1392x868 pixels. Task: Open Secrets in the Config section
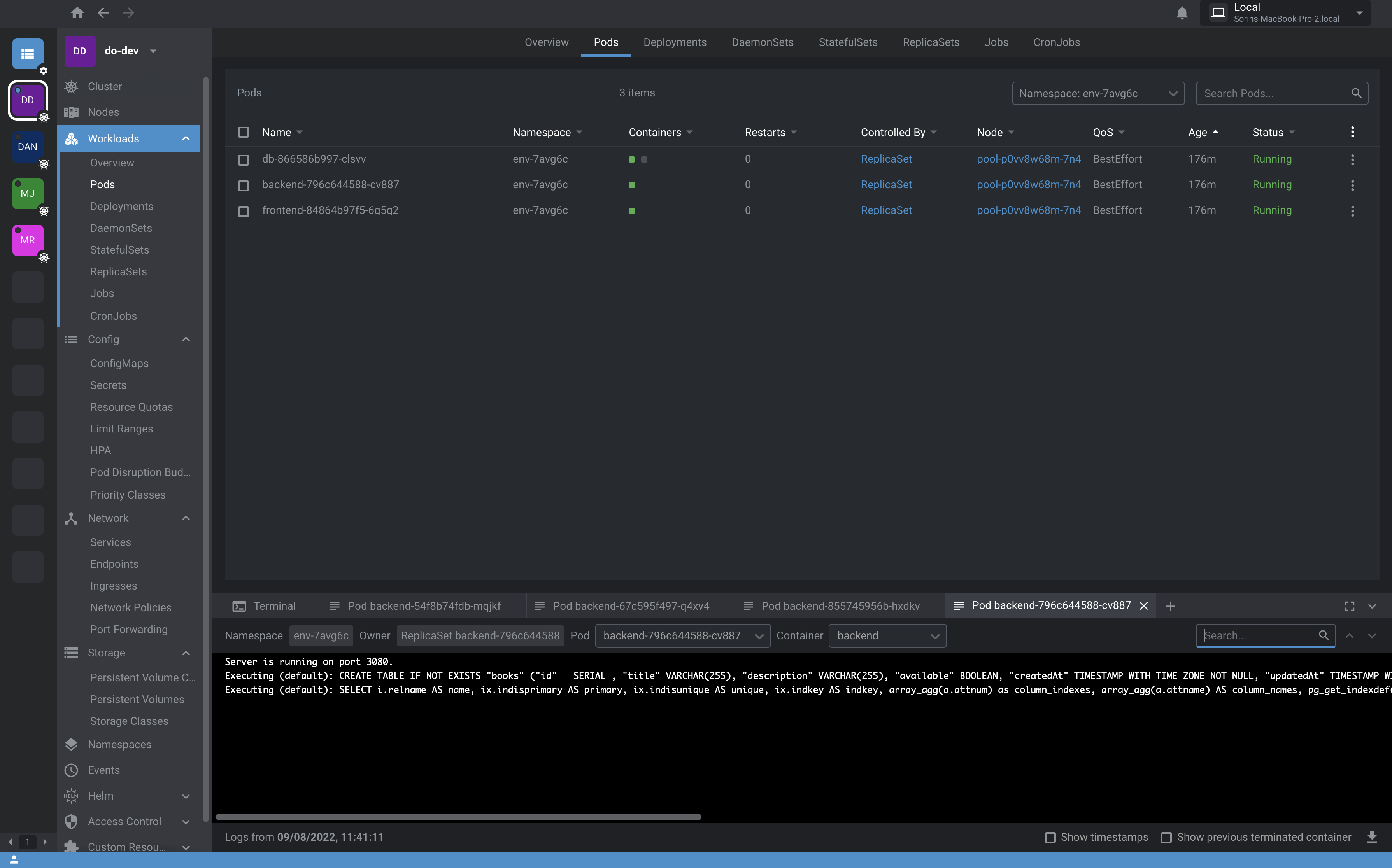pyautogui.click(x=108, y=385)
